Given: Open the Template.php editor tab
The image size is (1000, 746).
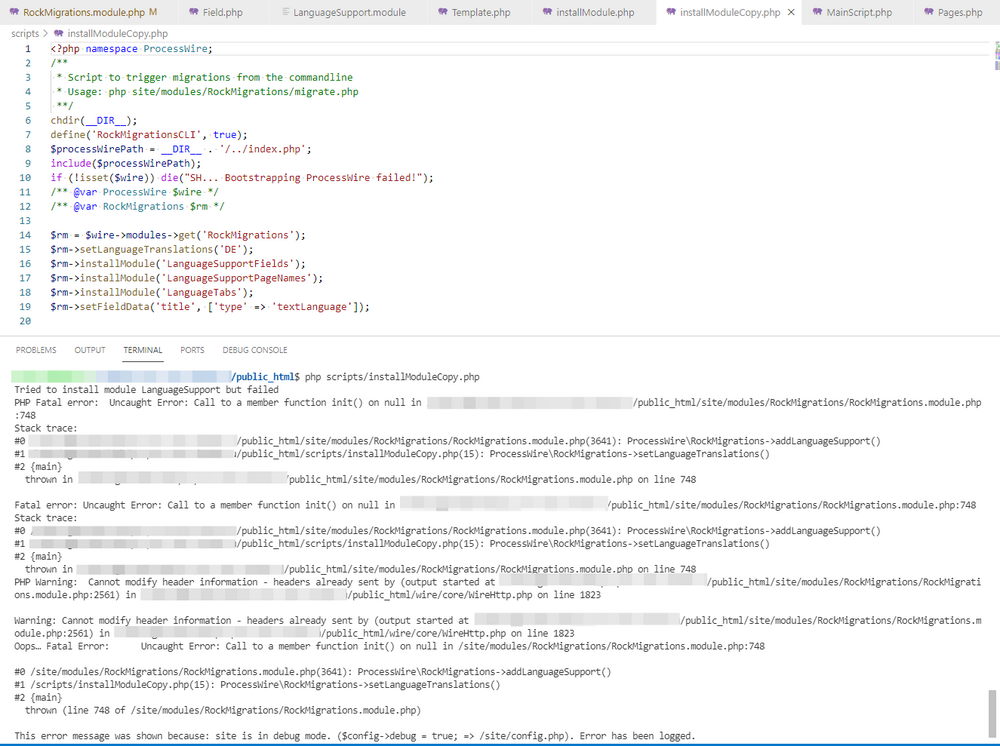Looking at the screenshot, I should click(479, 13).
